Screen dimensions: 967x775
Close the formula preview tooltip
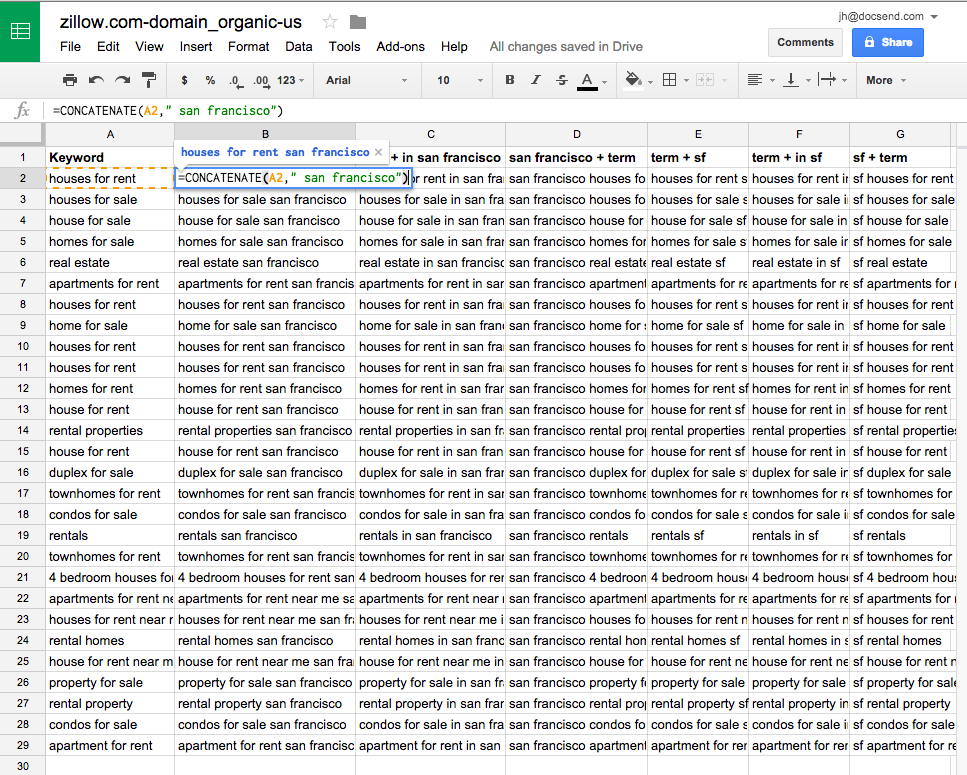click(379, 152)
